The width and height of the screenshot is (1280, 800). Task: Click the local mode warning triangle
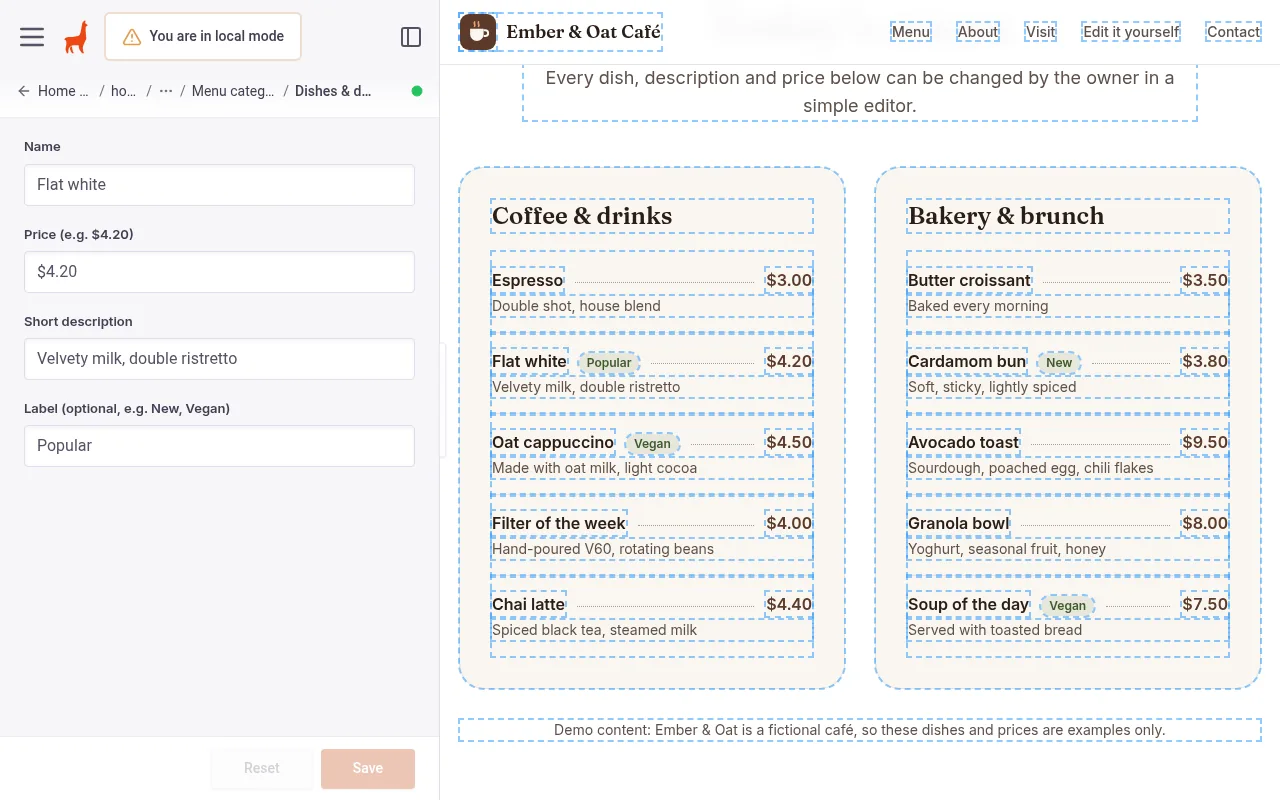click(x=132, y=37)
